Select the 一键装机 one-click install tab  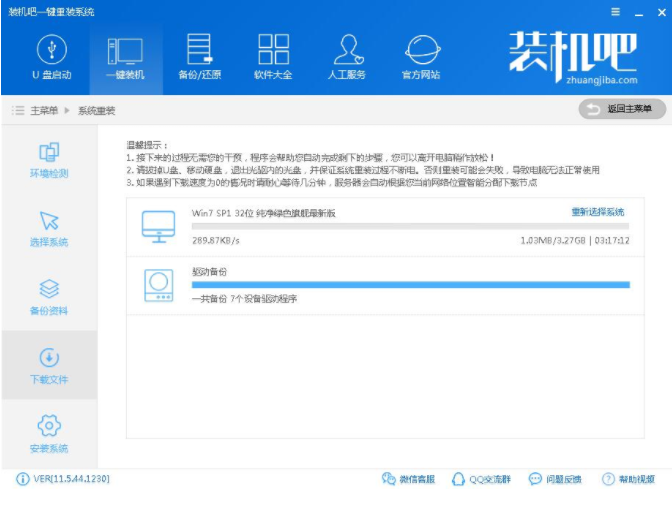pyautogui.click(x=126, y=58)
